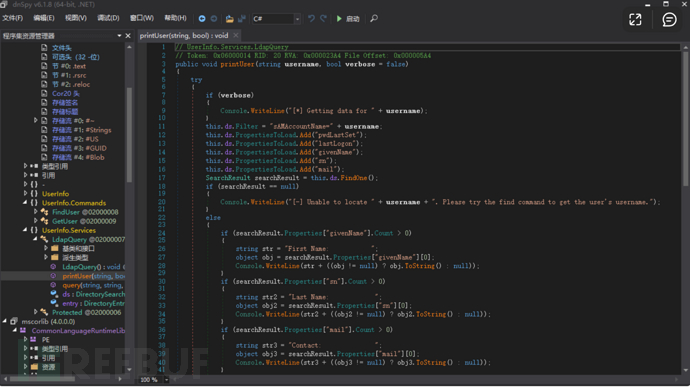Click the 启动 start button label

click(353, 19)
